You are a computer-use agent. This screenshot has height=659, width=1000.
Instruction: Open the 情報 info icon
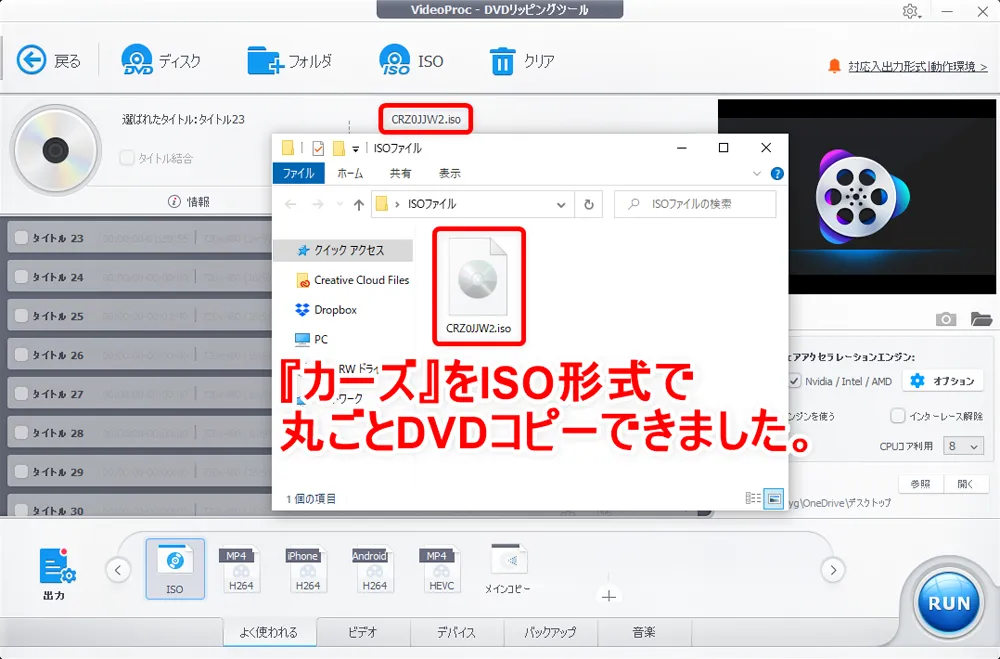click(x=174, y=202)
